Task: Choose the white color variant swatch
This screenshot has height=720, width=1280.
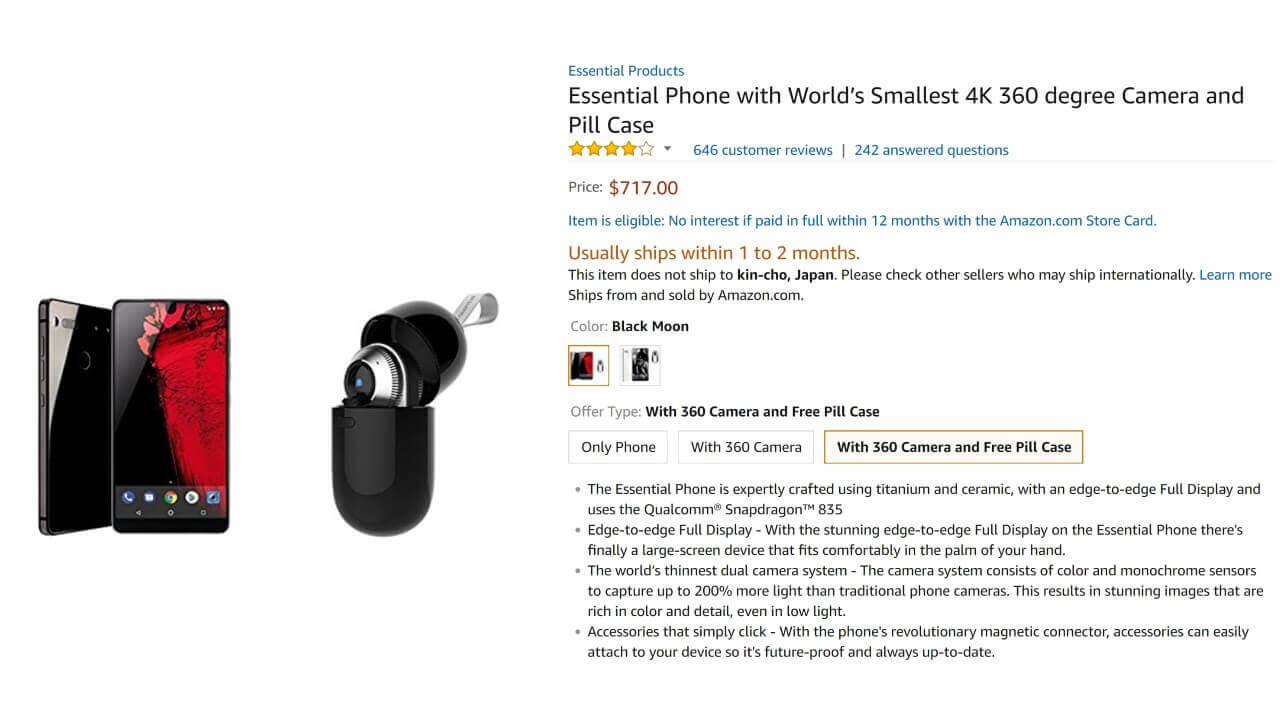Action: pyautogui.click(x=640, y=365)
